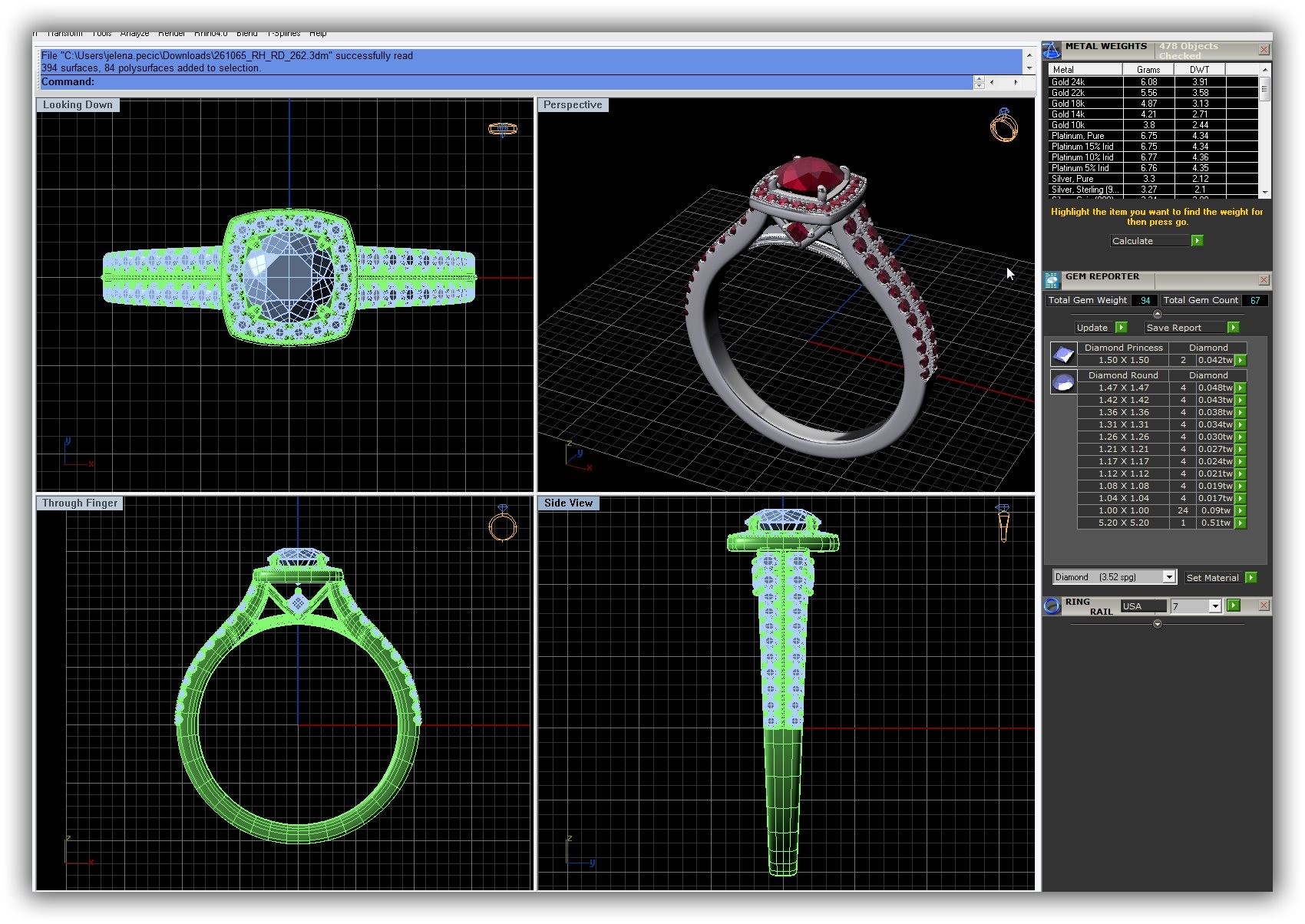
Task: Click the Update button
Action: (x=1092, y=328)
